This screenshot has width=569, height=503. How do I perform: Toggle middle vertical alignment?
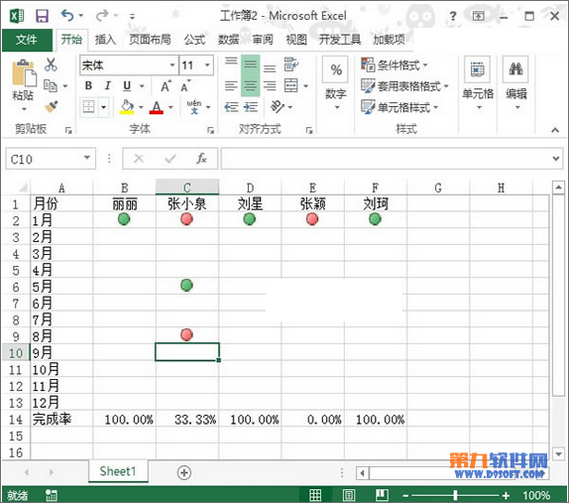tap(250, 65)
